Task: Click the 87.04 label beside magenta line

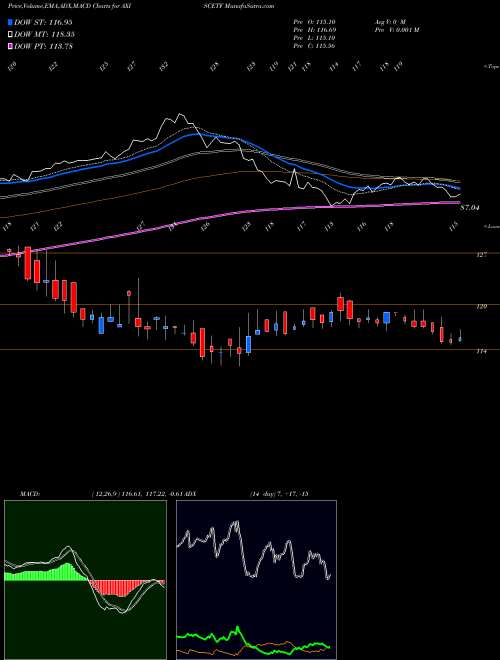Action: [470, 208]
